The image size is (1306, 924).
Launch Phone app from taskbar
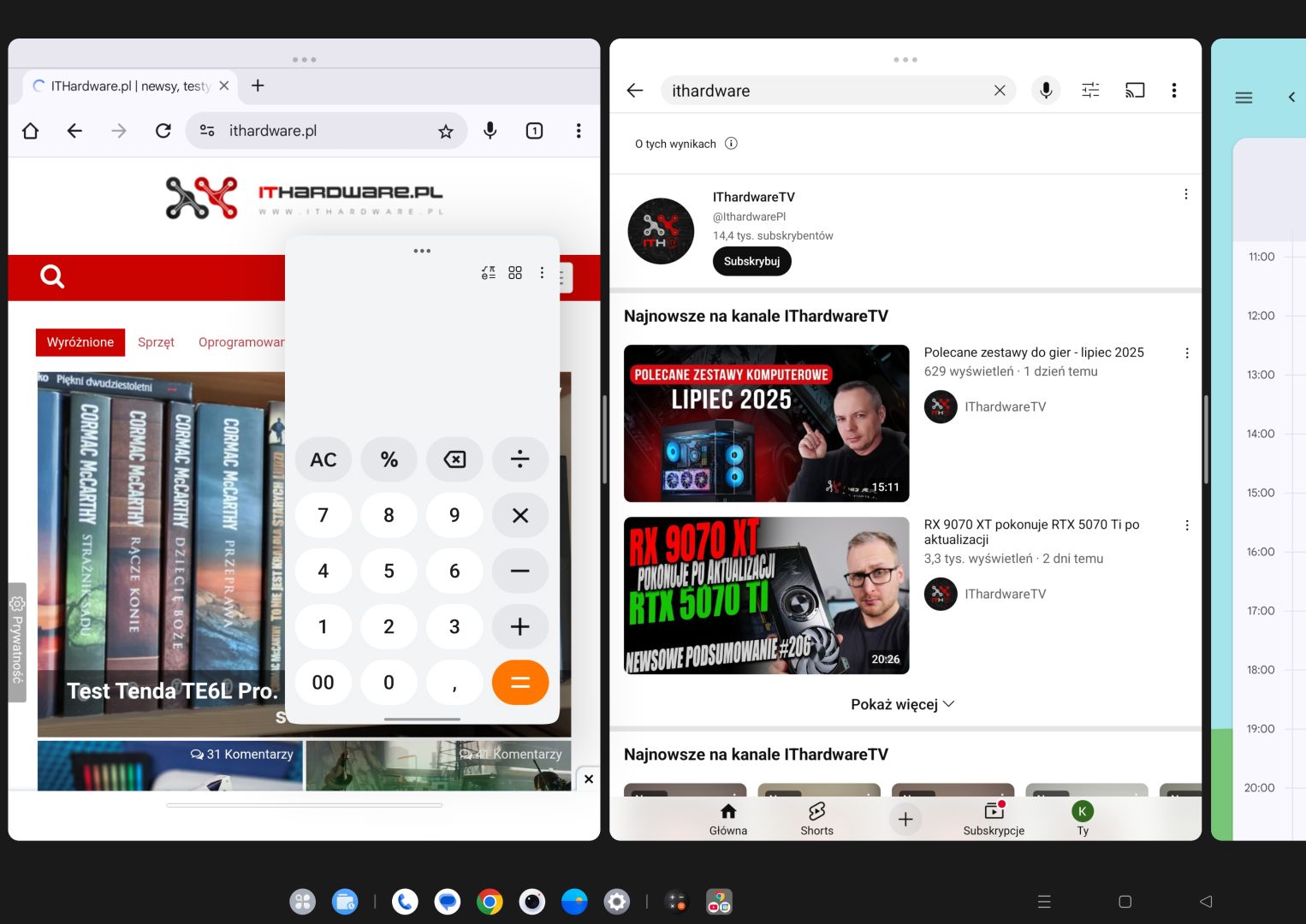pyautogui.click(x=405, y=901)
